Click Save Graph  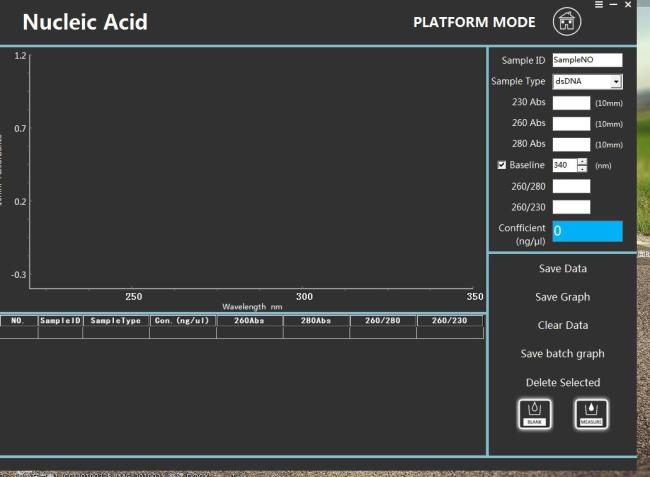click(562, 297)
